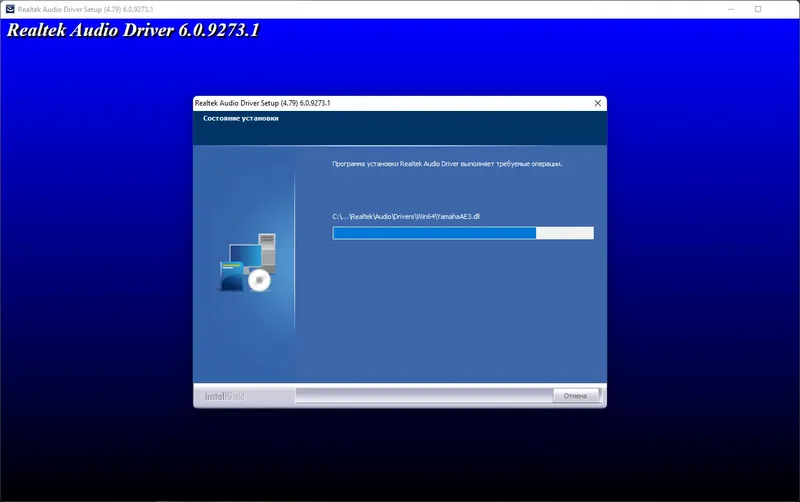This screenshot has height=502, width=800.
Task: Click the 'Программа установки Realtek Audio Driver' message
Action: point(447,164)
